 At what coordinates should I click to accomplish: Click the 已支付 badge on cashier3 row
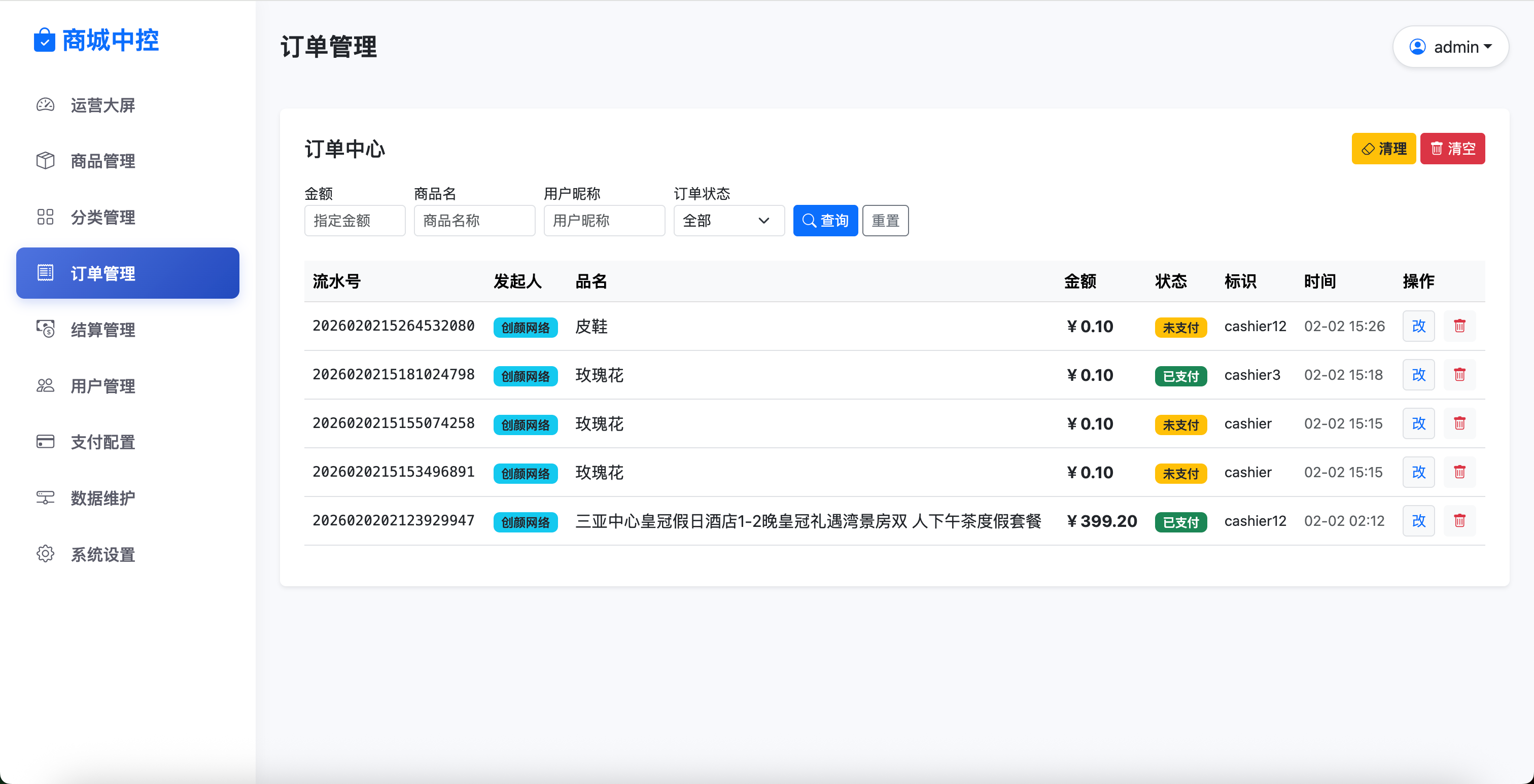1181,376
